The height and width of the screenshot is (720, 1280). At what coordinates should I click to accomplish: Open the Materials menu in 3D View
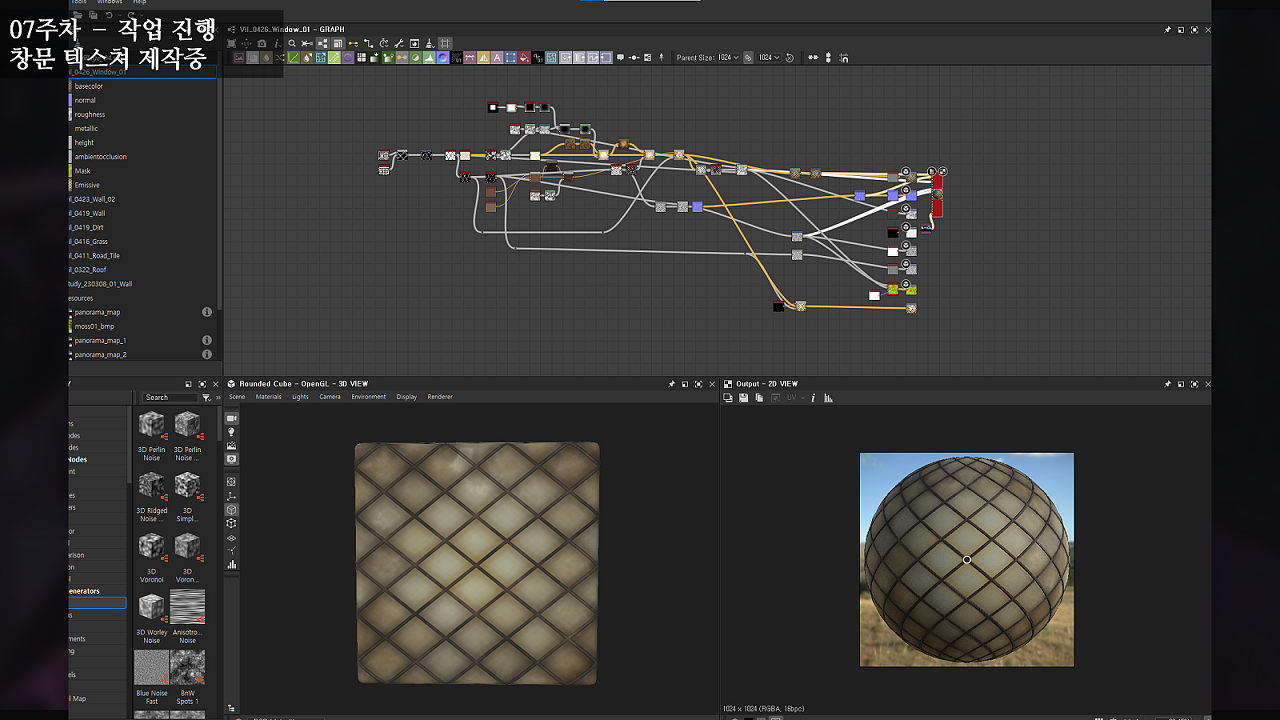pos(268,397)
